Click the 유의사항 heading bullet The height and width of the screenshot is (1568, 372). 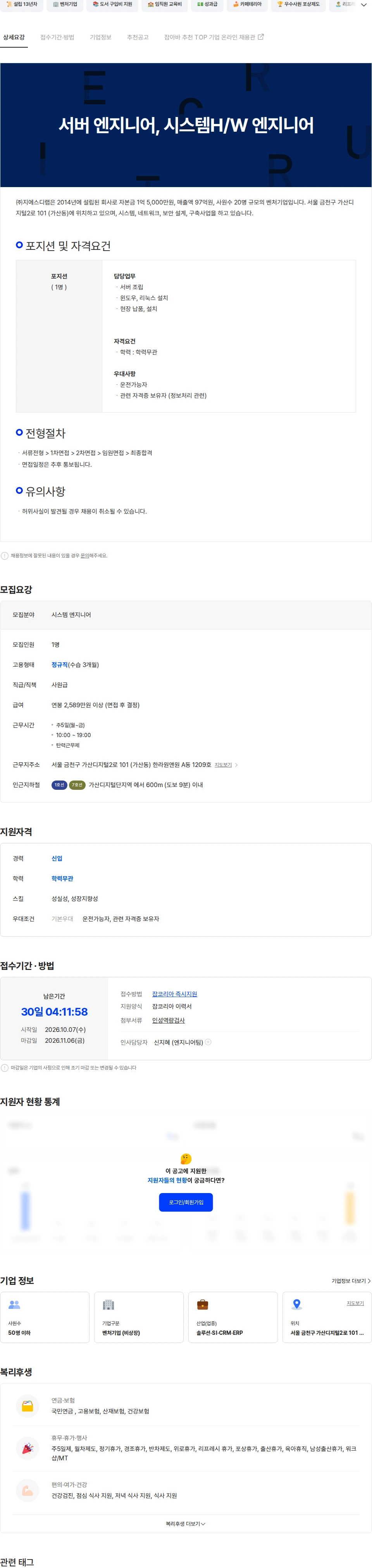click(19, 490)
